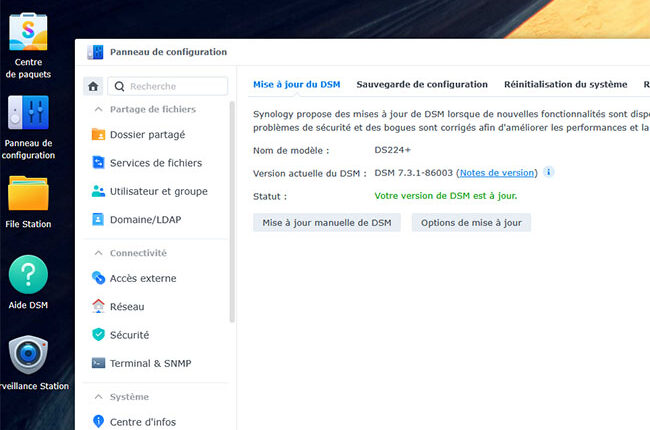Collapse the Connectivité section

pos(98,253)
